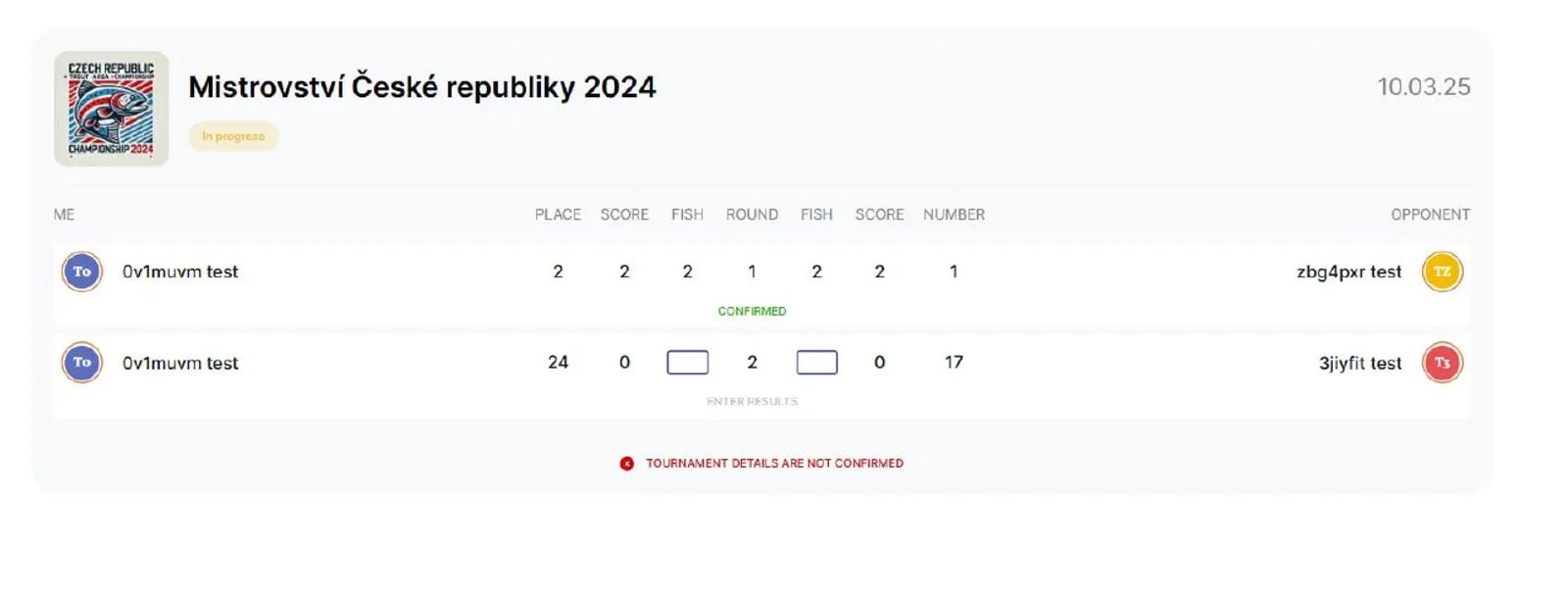Open tournament title Mistrovství České republiky 2024

point(422,87)
